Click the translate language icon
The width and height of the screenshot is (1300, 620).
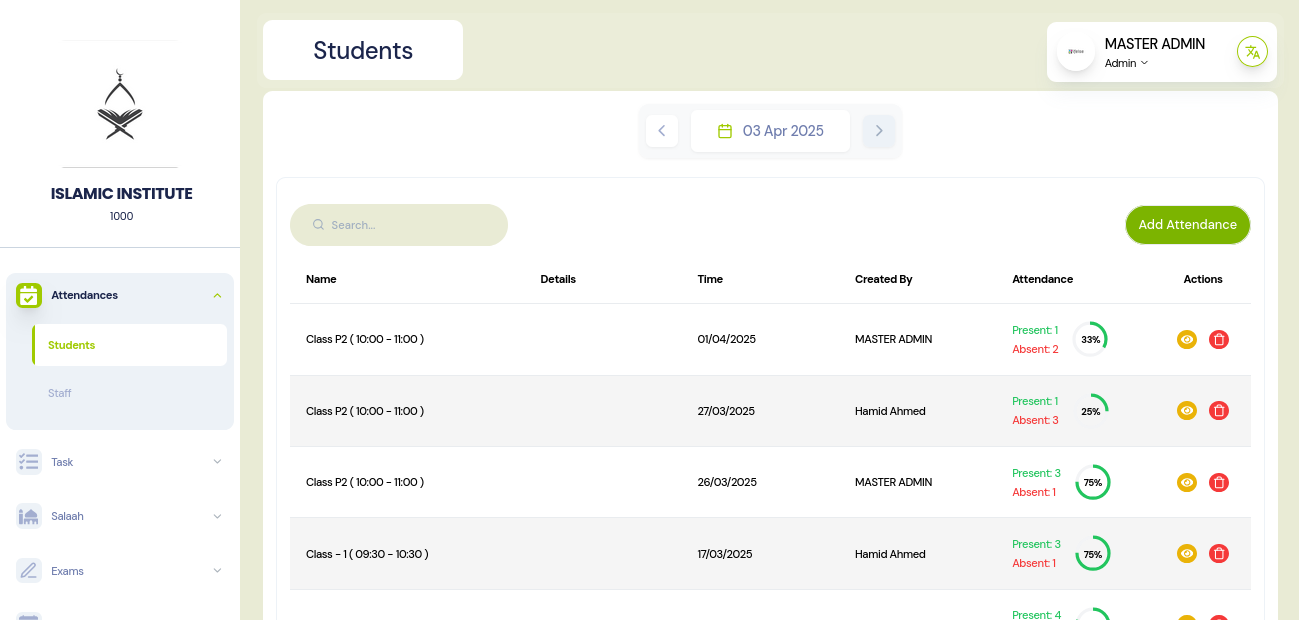coord(1252,52)
